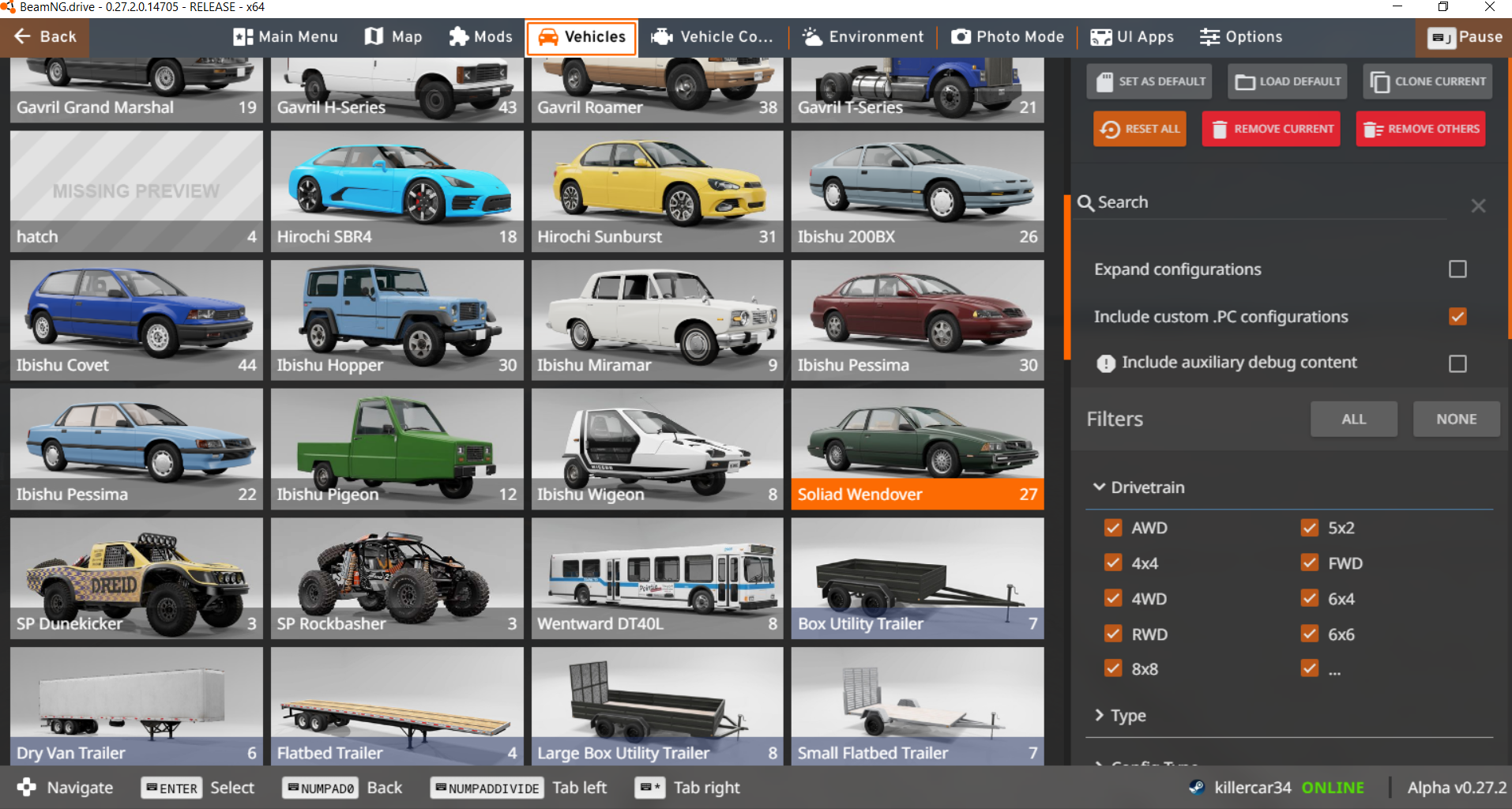Screen dimensions: 1512x809
Task: Uncheck the '...' drivetrain filter
Action: pos(1310,668)
